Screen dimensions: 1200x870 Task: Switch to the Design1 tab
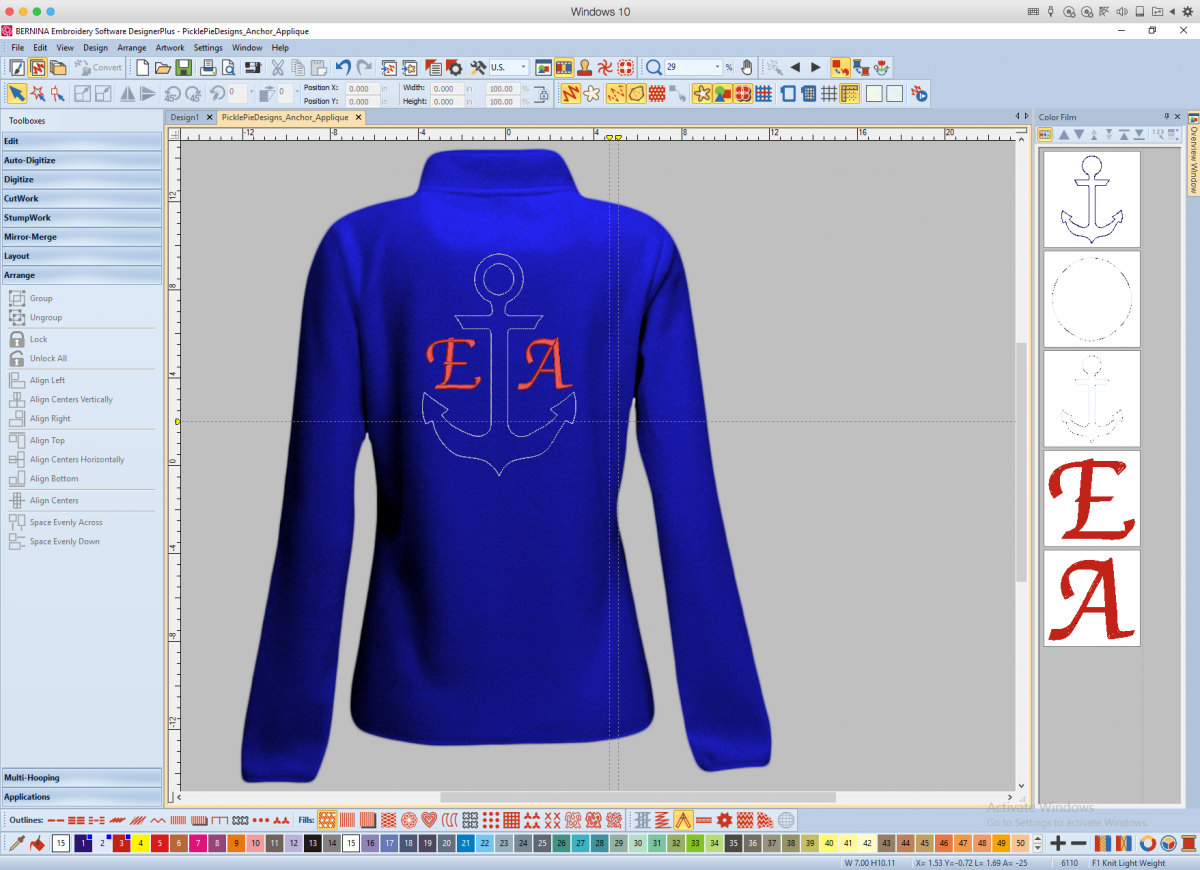[x=188, y=117]
